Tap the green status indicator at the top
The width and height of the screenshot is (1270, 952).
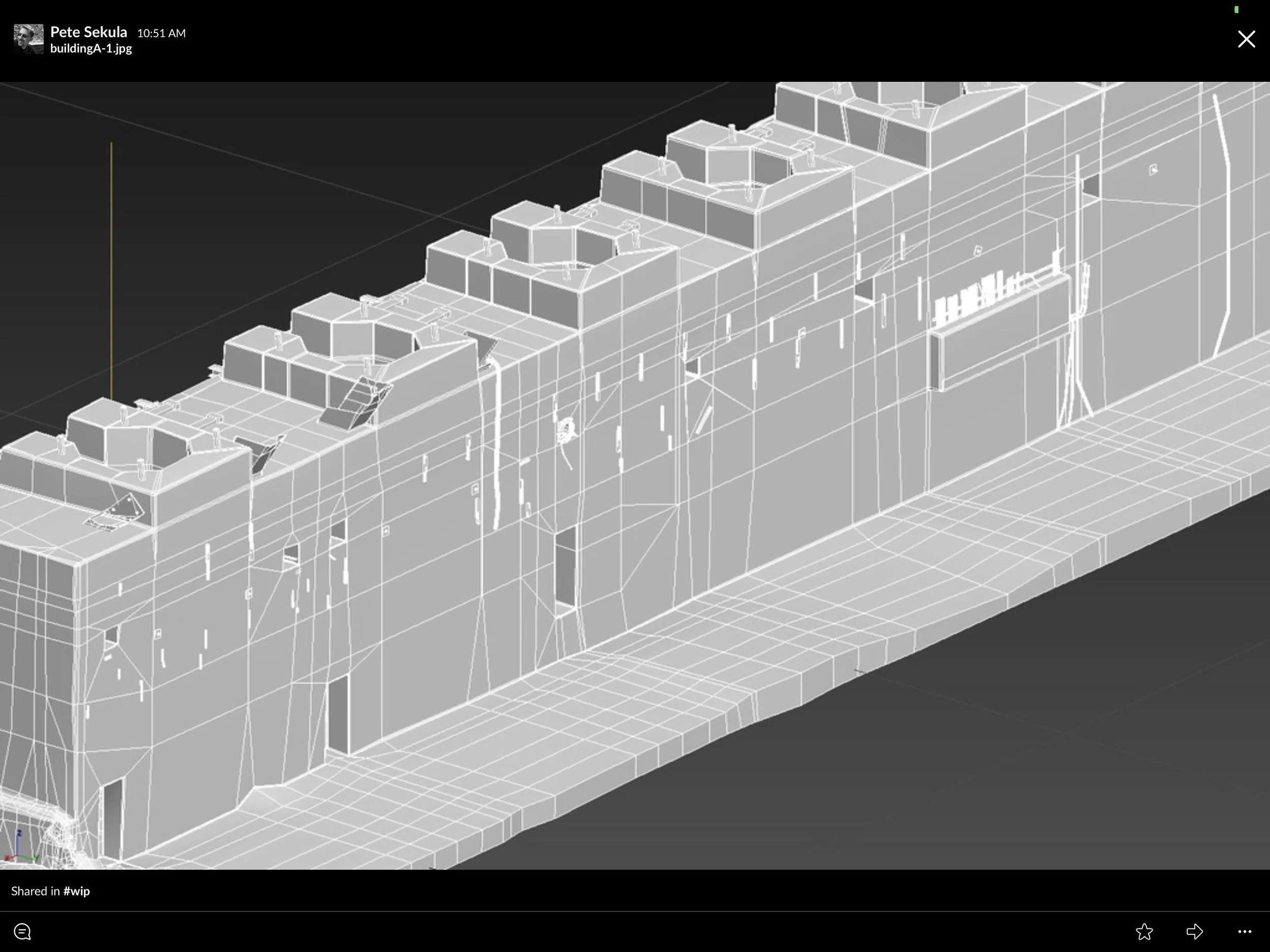tap(1235, 9)
